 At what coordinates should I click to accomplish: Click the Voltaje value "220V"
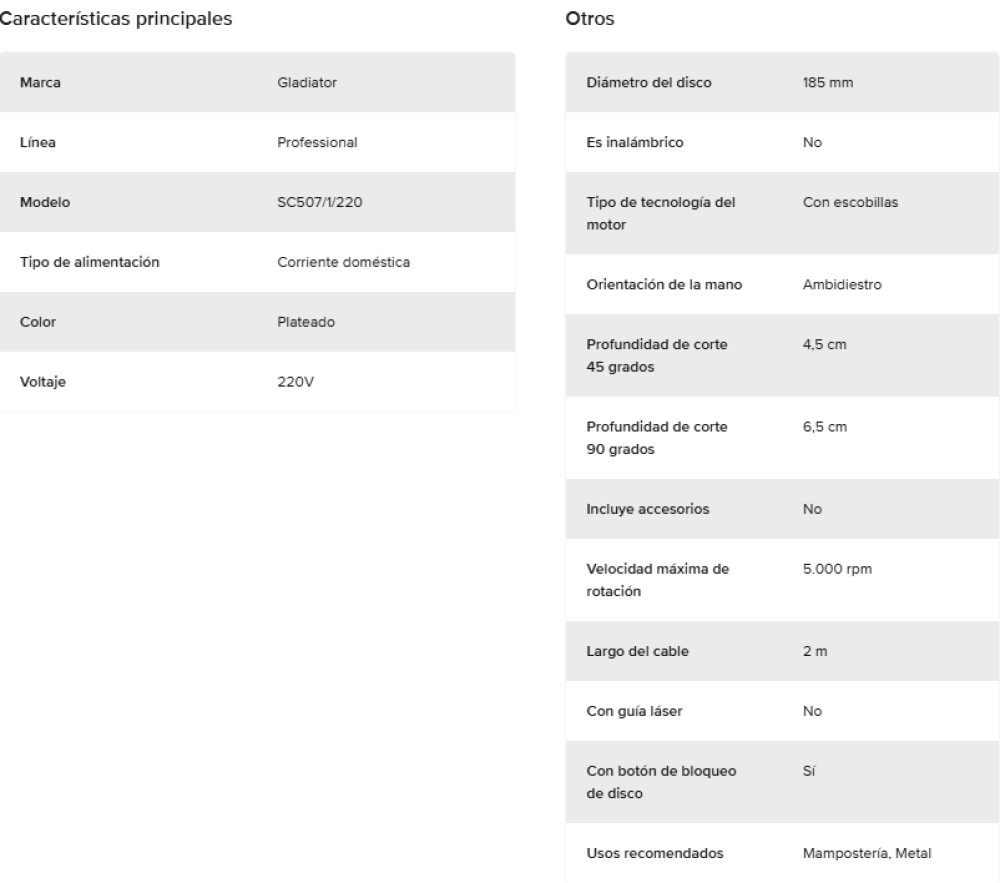pos(295,382)
